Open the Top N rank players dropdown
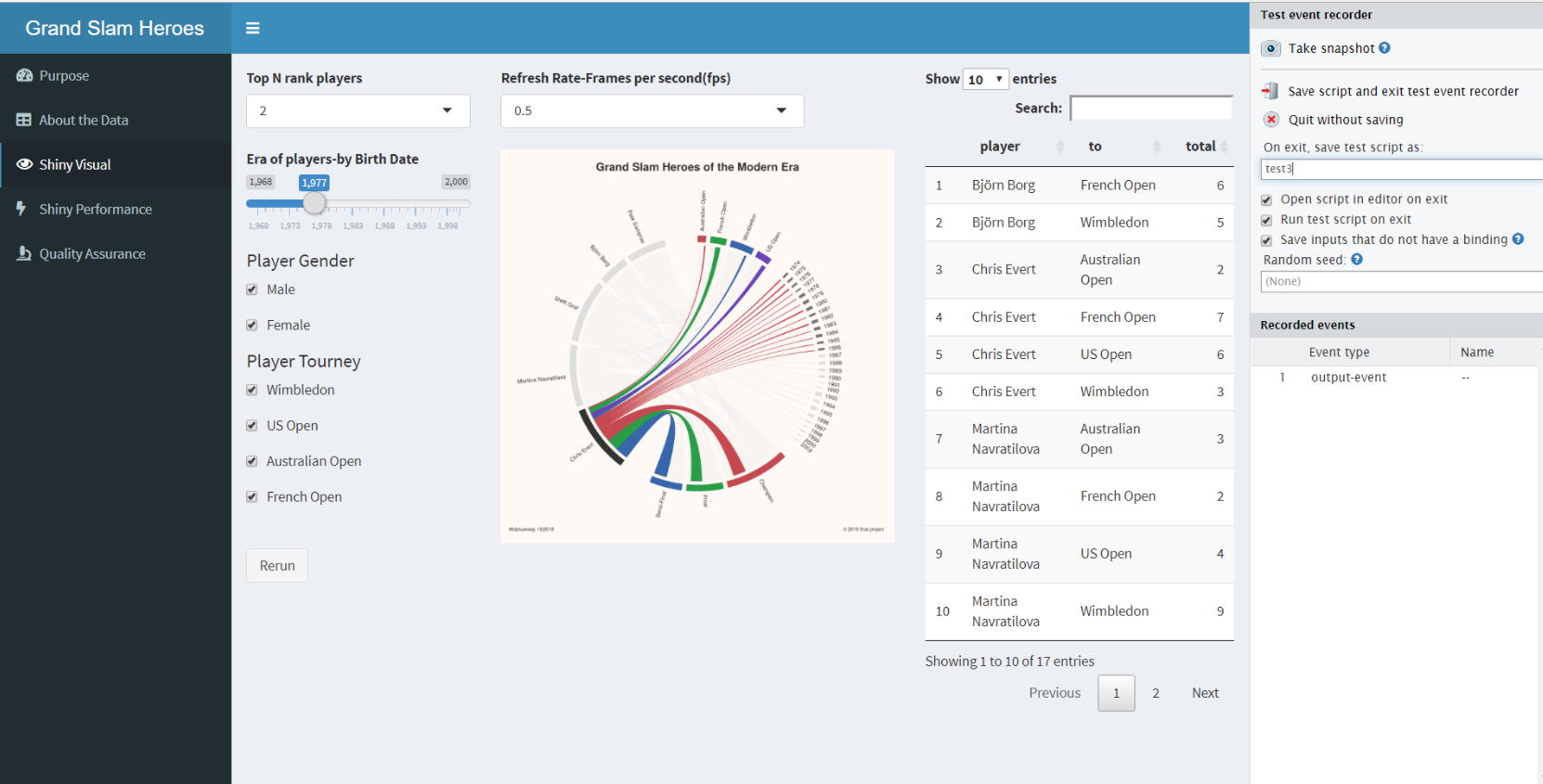 [x=357, y=110]
